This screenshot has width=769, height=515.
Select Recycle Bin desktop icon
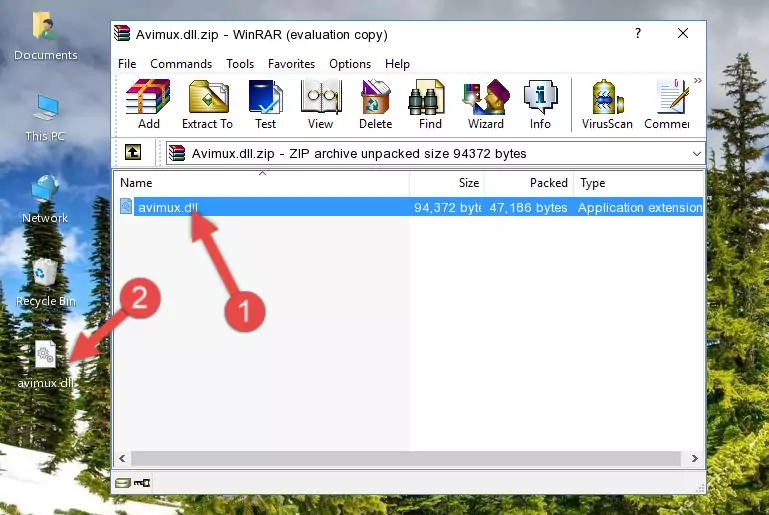click(45, 282)
